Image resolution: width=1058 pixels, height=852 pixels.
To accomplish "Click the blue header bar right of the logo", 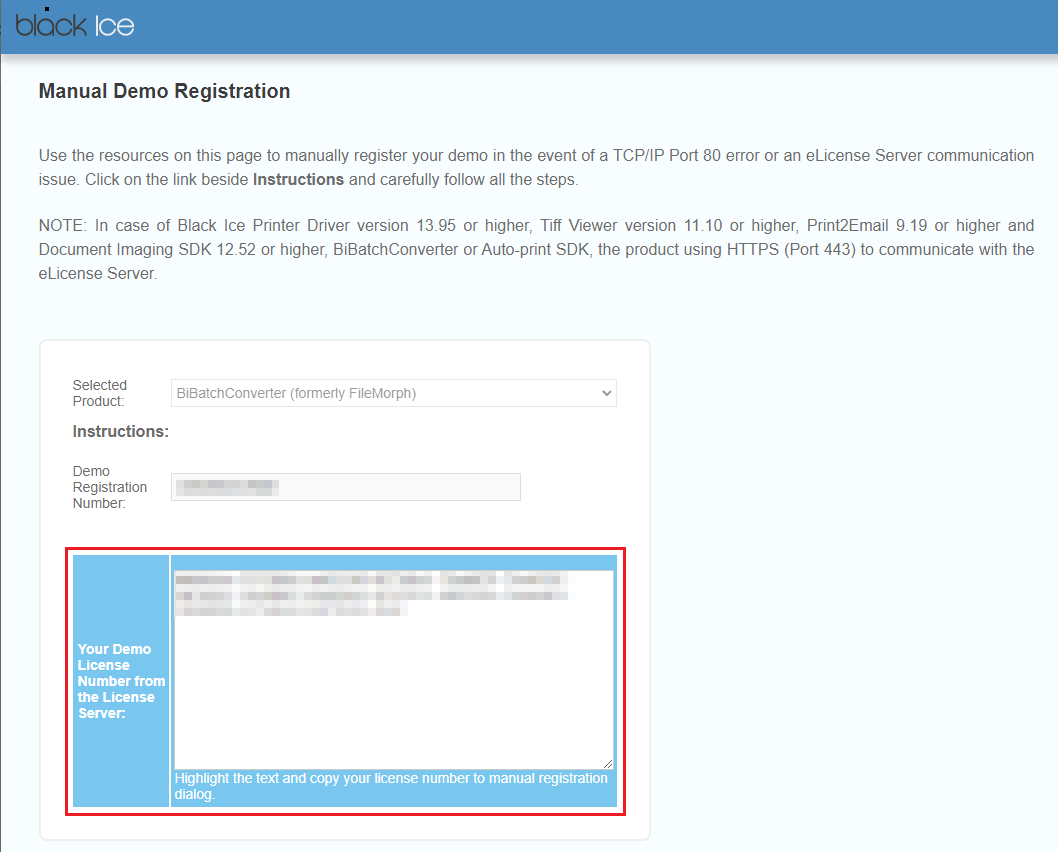I will pos(600,26).
